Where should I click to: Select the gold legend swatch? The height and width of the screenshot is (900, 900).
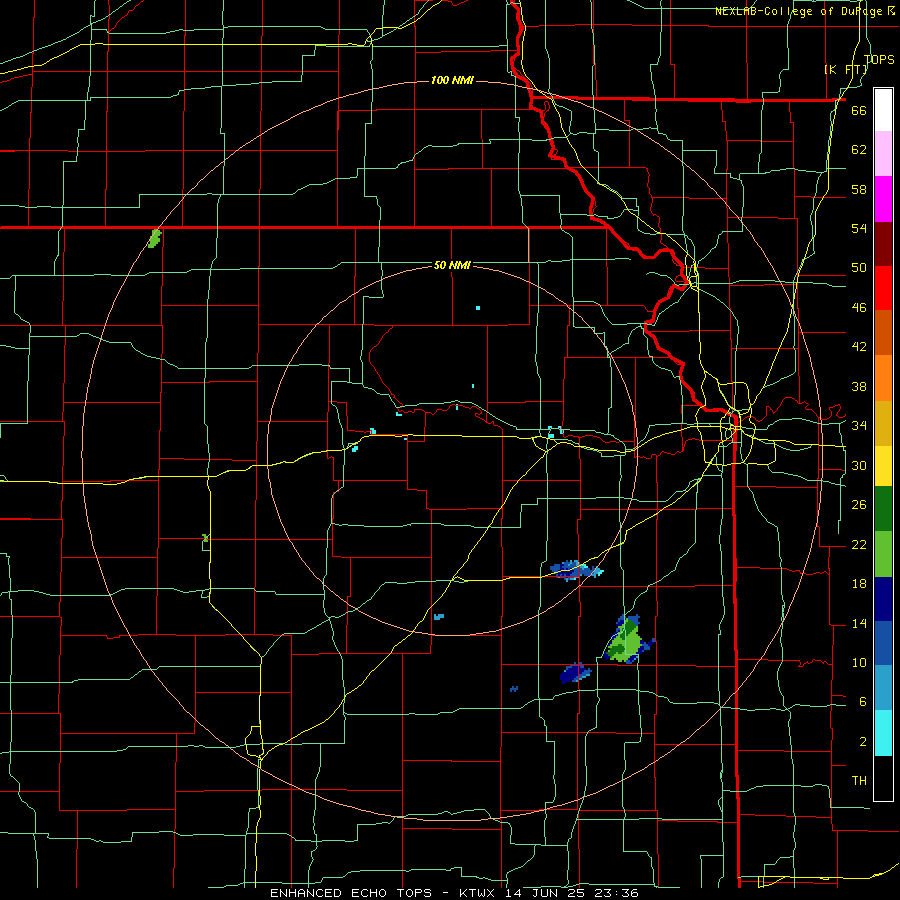coord(883,423)
